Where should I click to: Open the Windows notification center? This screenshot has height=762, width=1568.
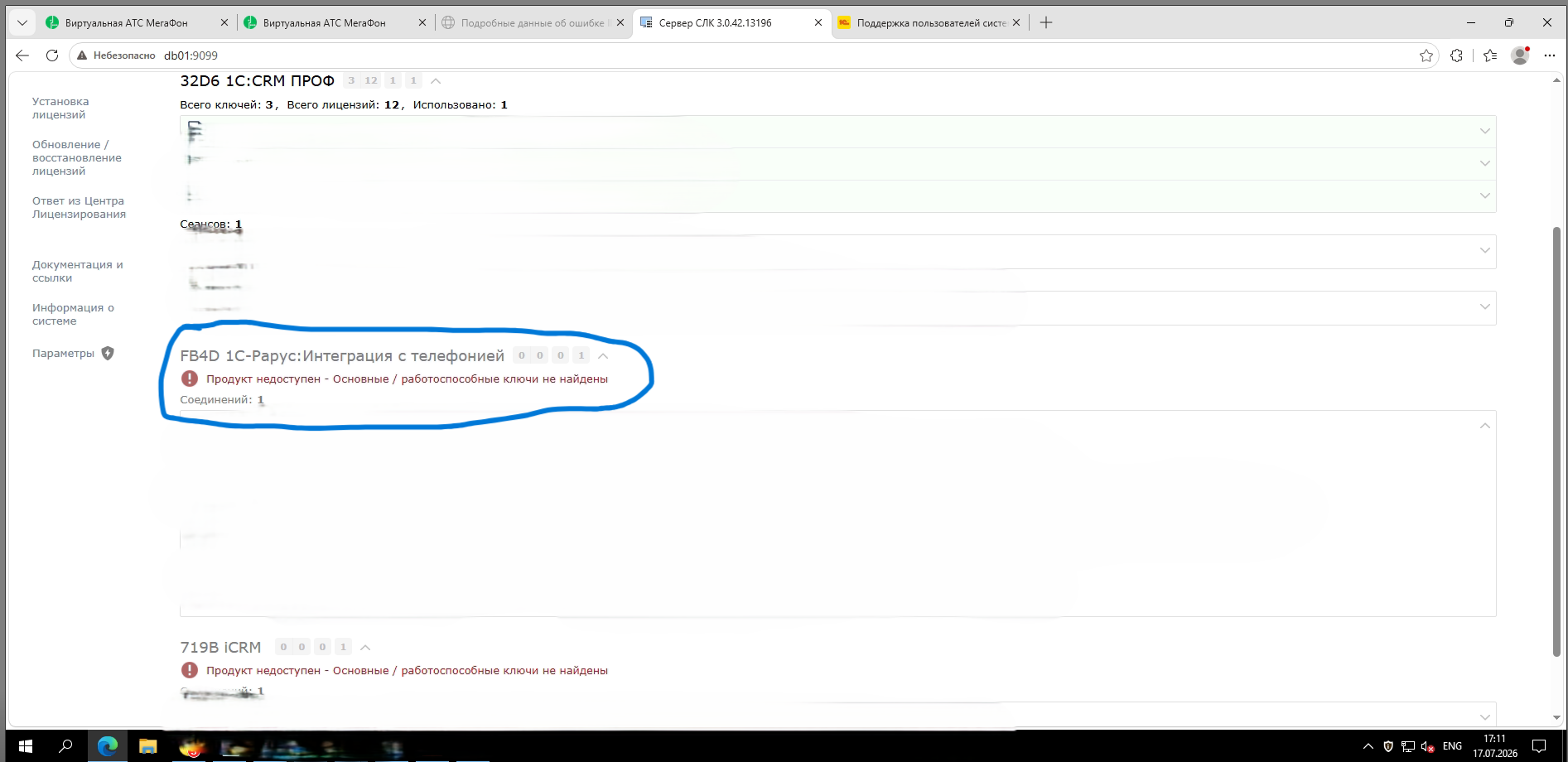(1539, 746)
